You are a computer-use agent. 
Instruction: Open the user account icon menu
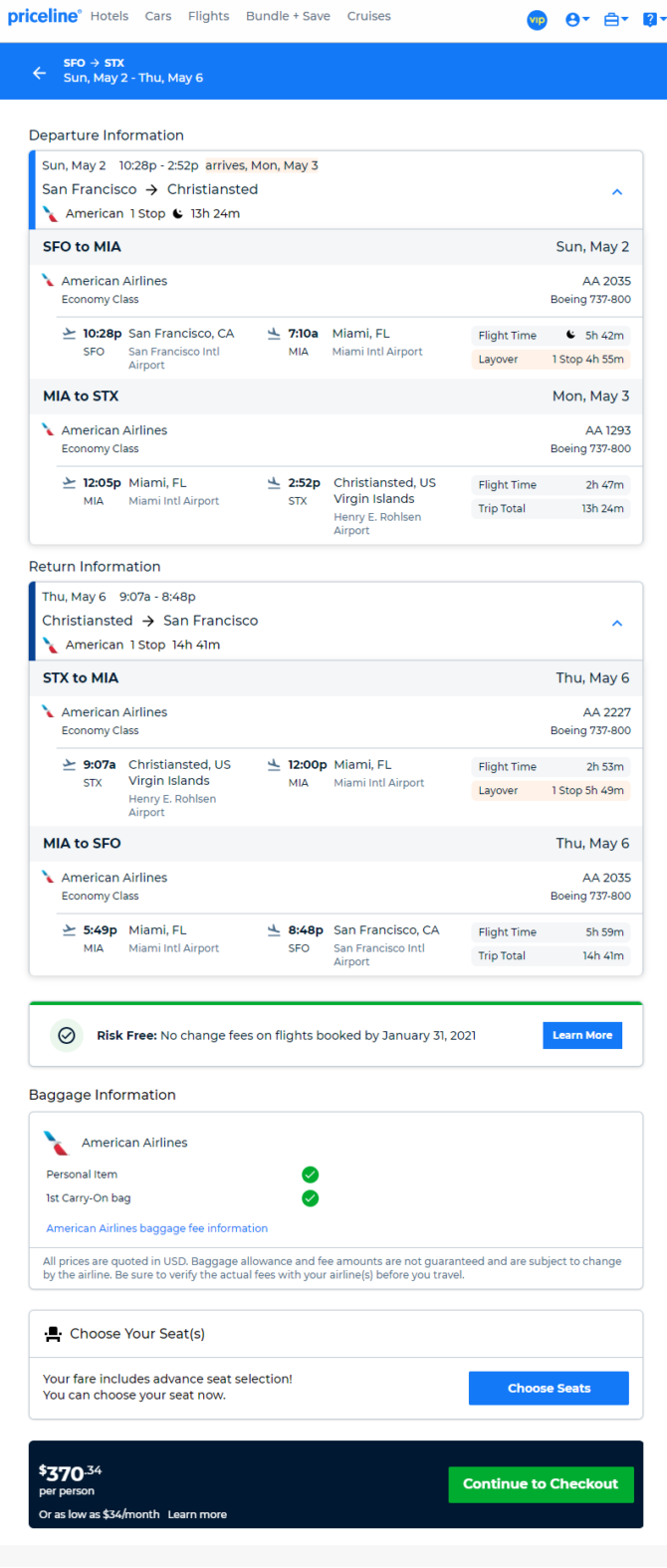[x=576, y=20]
